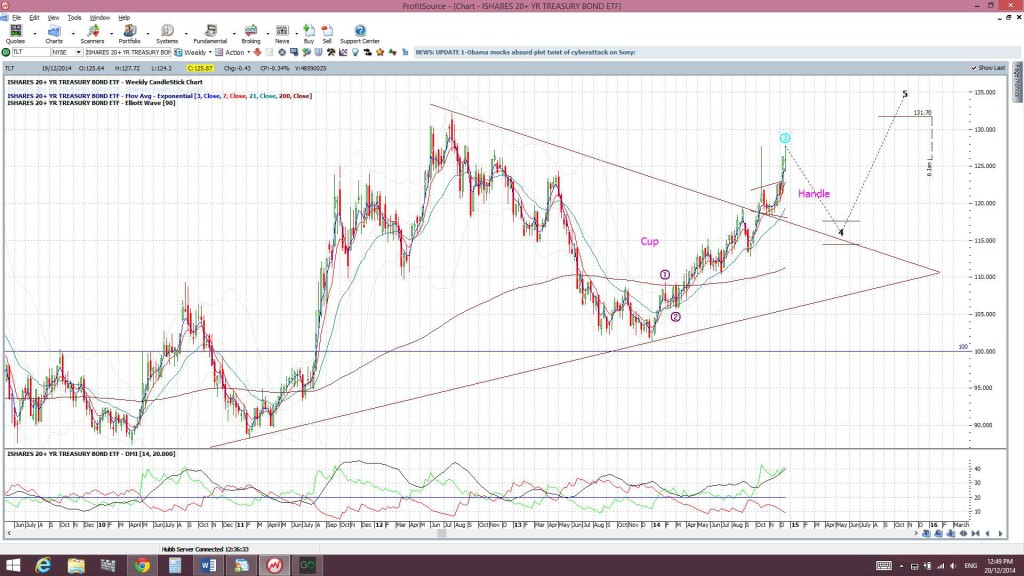This screenshot has width=1024, height=576.
Task: Open the Windows Start button
Action: click(12, 566)
